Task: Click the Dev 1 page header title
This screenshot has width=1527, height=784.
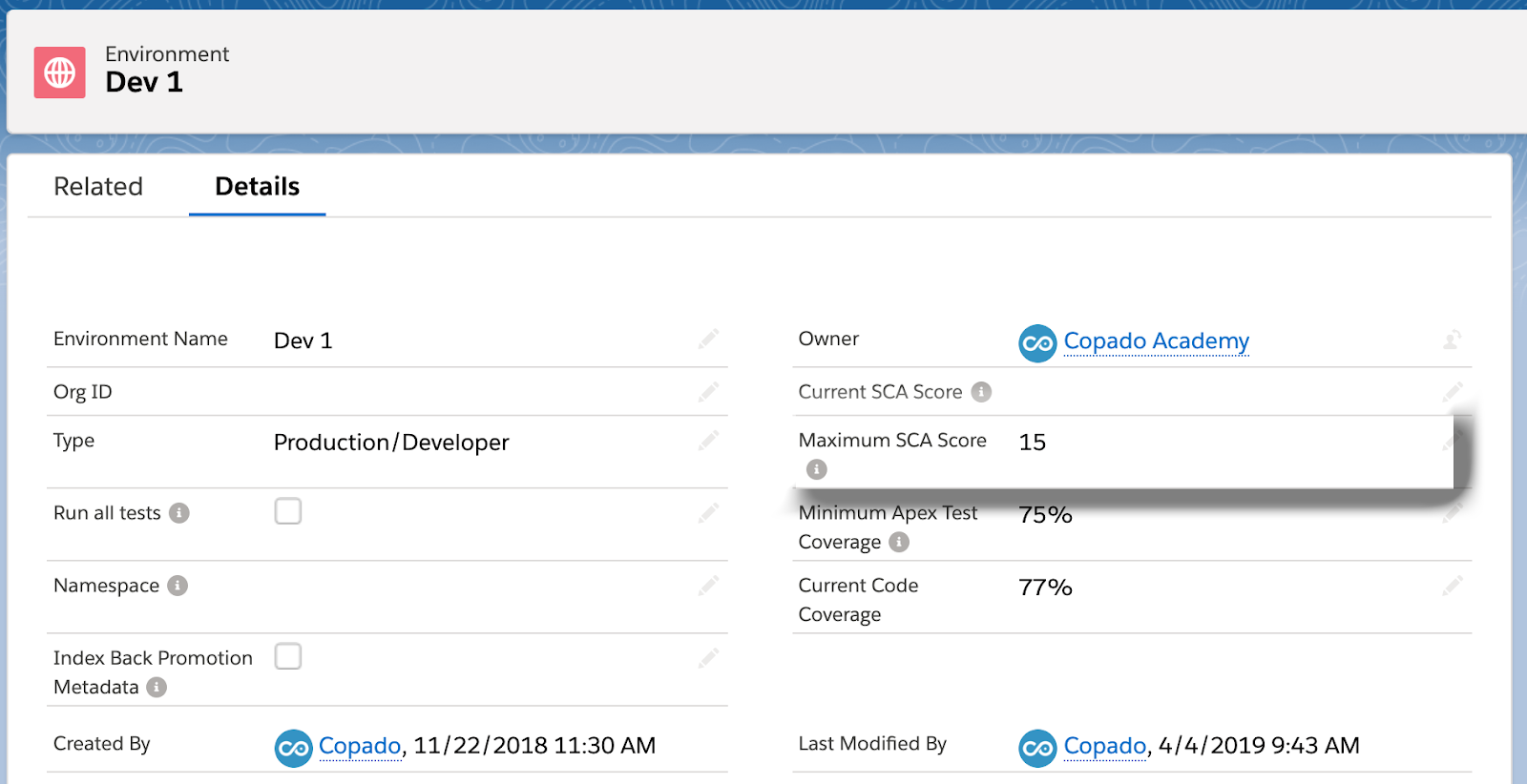Action: [144, 82]
